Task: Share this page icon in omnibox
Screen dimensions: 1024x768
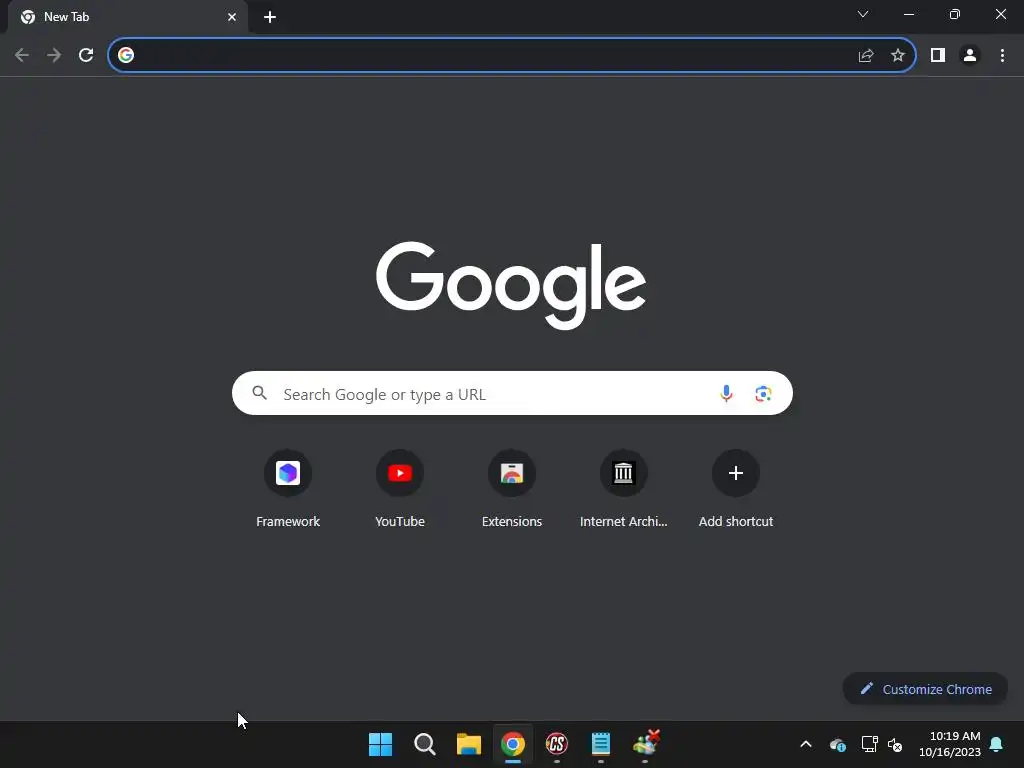Action: pos(866,56)
